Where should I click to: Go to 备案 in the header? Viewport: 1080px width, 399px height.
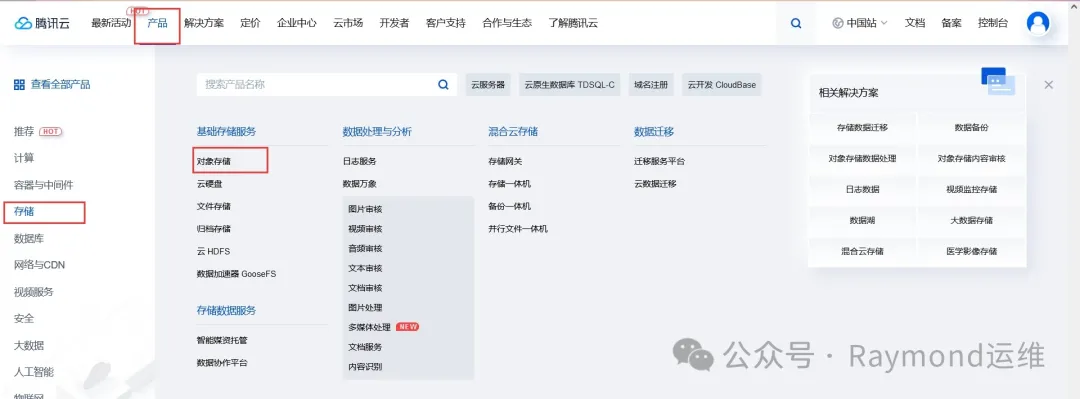tap(951, 23)
